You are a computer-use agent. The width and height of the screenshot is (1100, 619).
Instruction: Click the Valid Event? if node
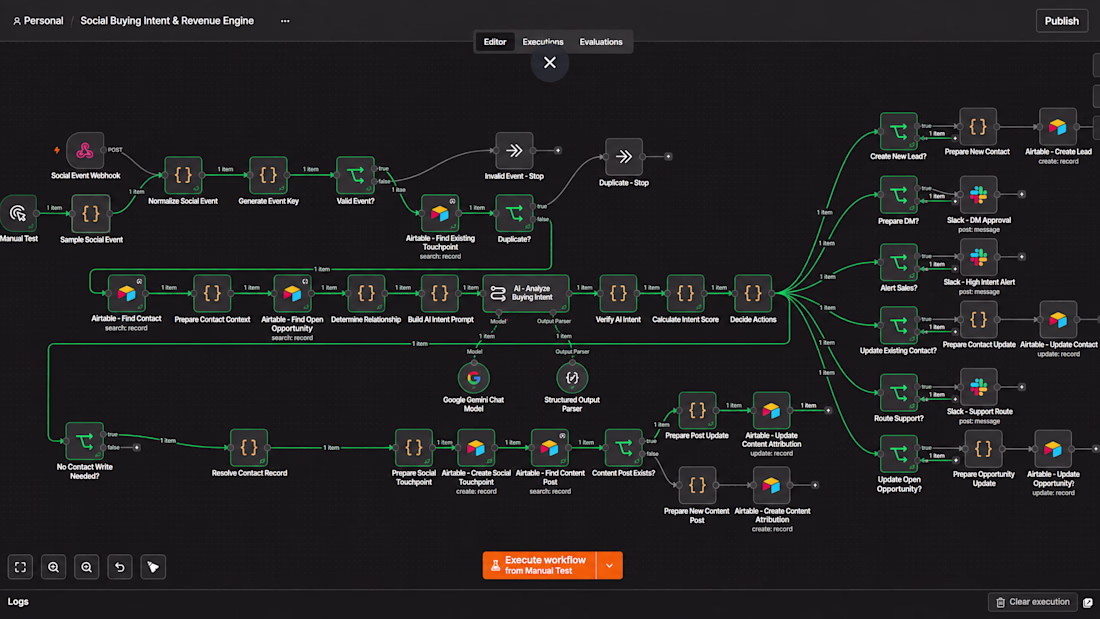356,175
